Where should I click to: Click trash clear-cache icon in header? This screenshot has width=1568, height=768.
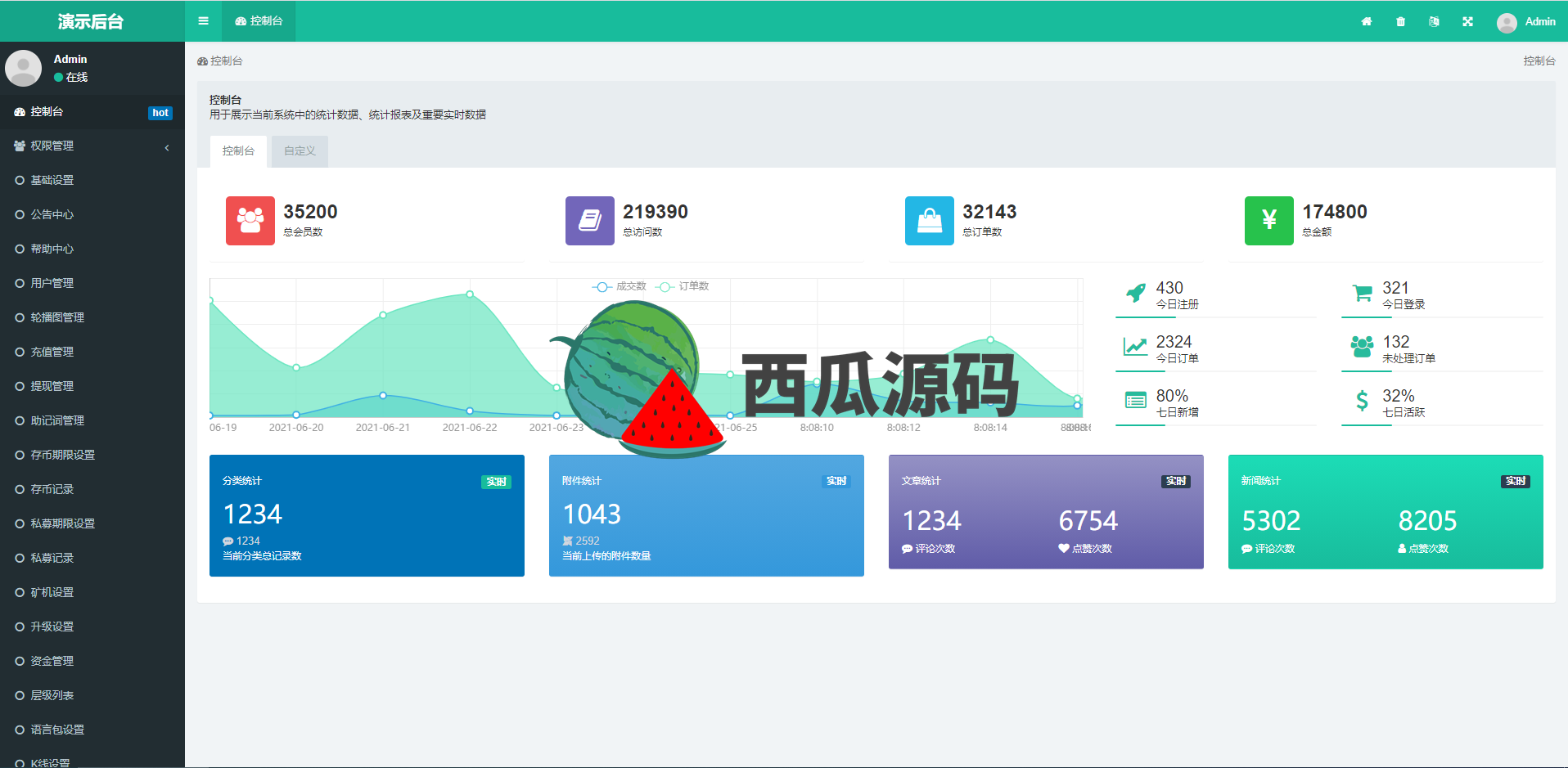(x=1400, y=22)
